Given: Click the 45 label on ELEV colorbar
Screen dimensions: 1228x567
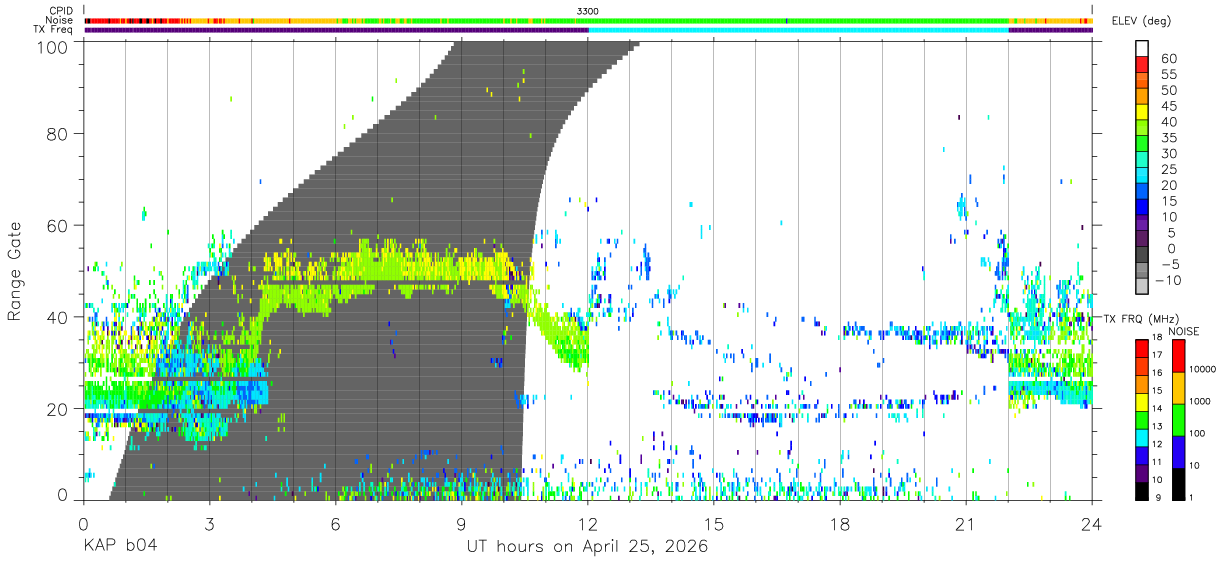Looking at the screenshot, I should click(1167, 106).
